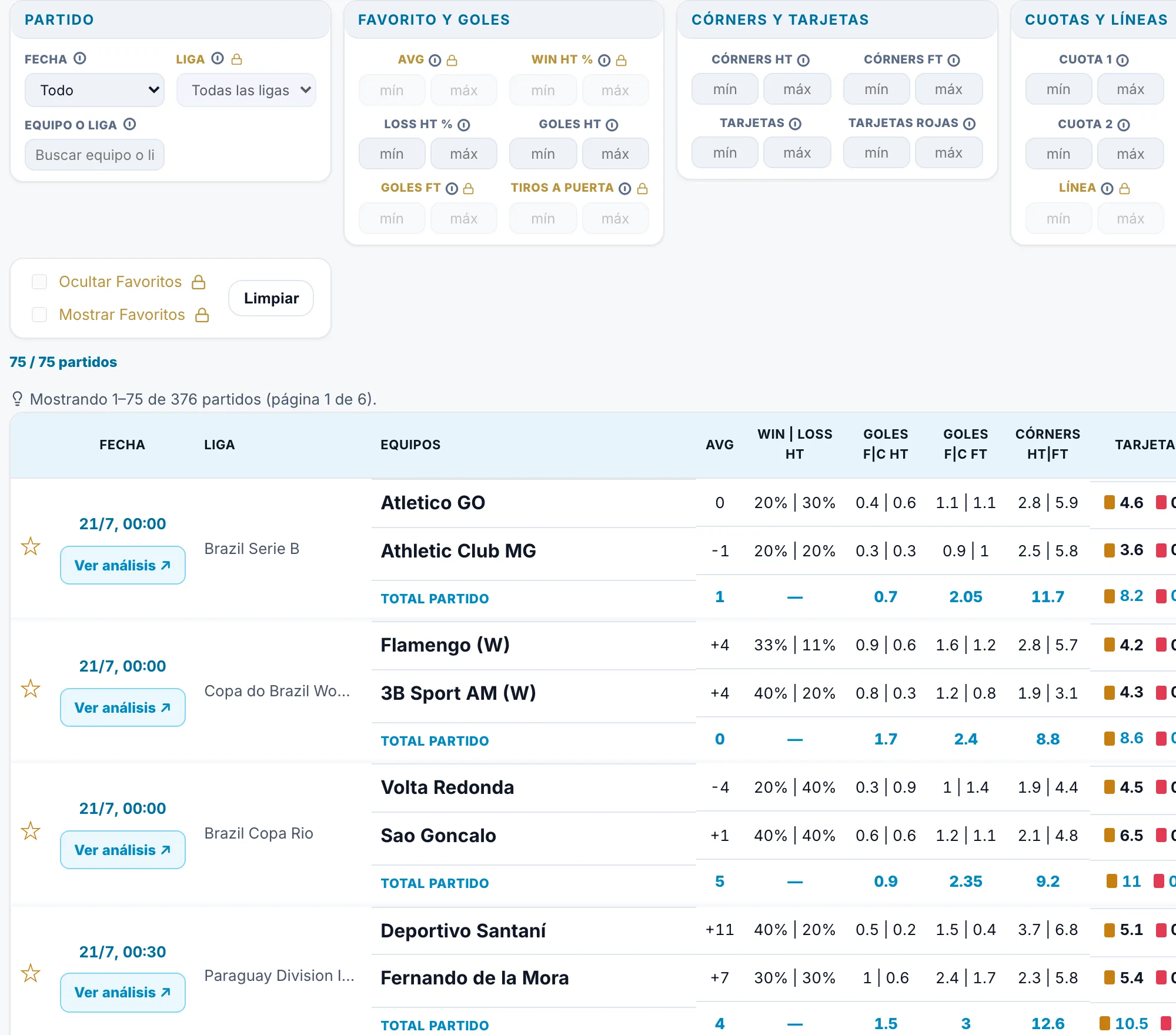The width and height of the screenshot is (1176, 1035).
Task: Click info icon next to LOSS HT %
Action: [x=464, y=125]
